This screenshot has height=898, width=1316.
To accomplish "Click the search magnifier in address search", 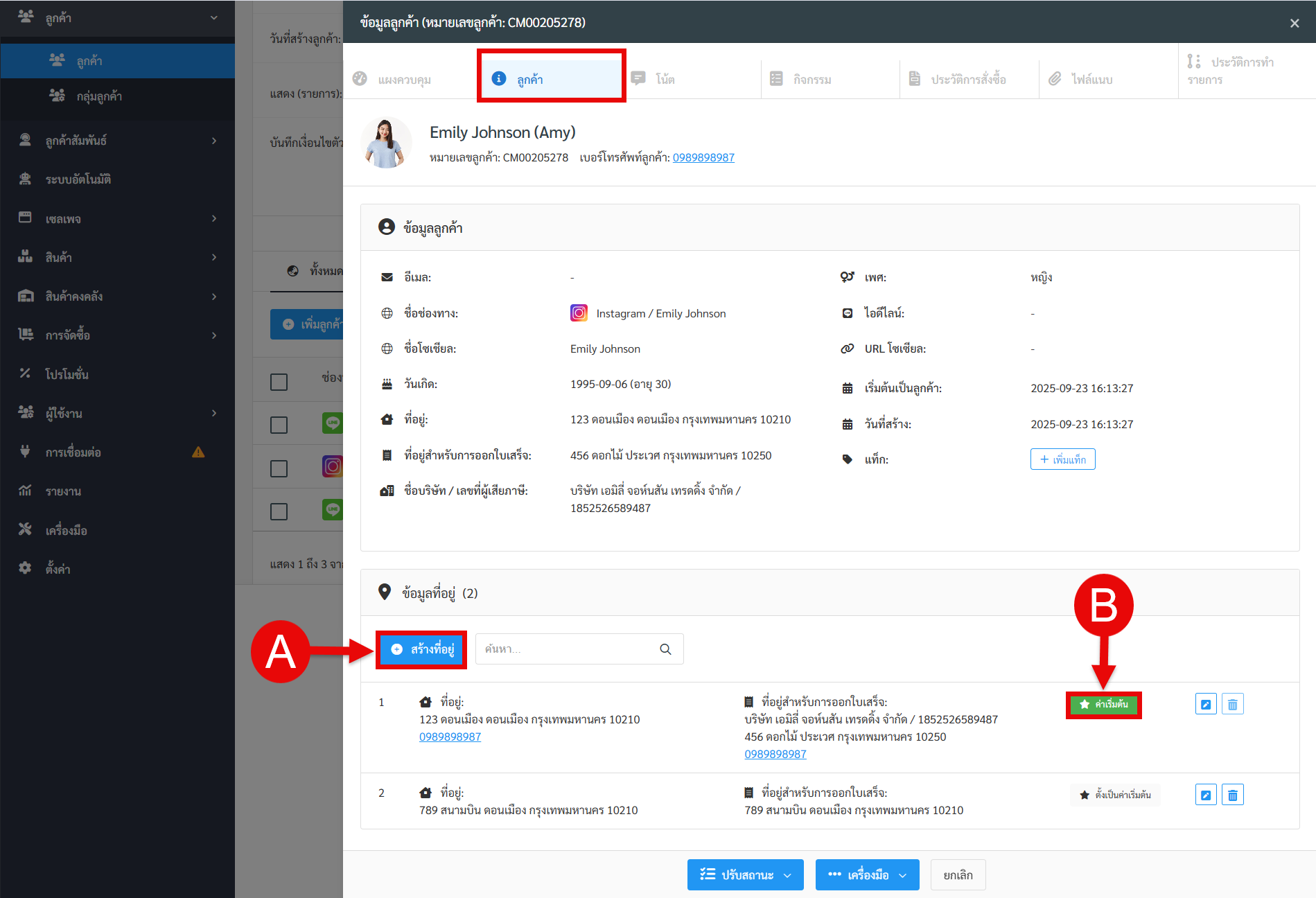I will (665, 649).
